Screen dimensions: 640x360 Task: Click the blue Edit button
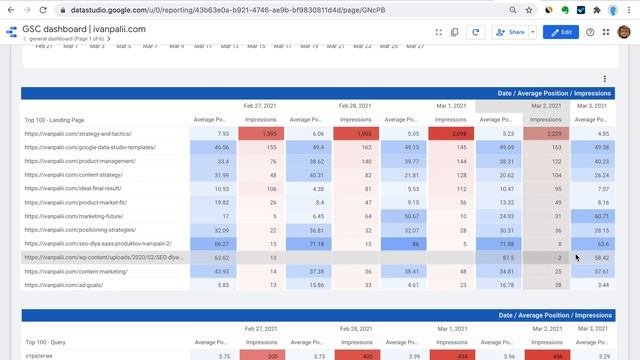click(x=561, y=32)
